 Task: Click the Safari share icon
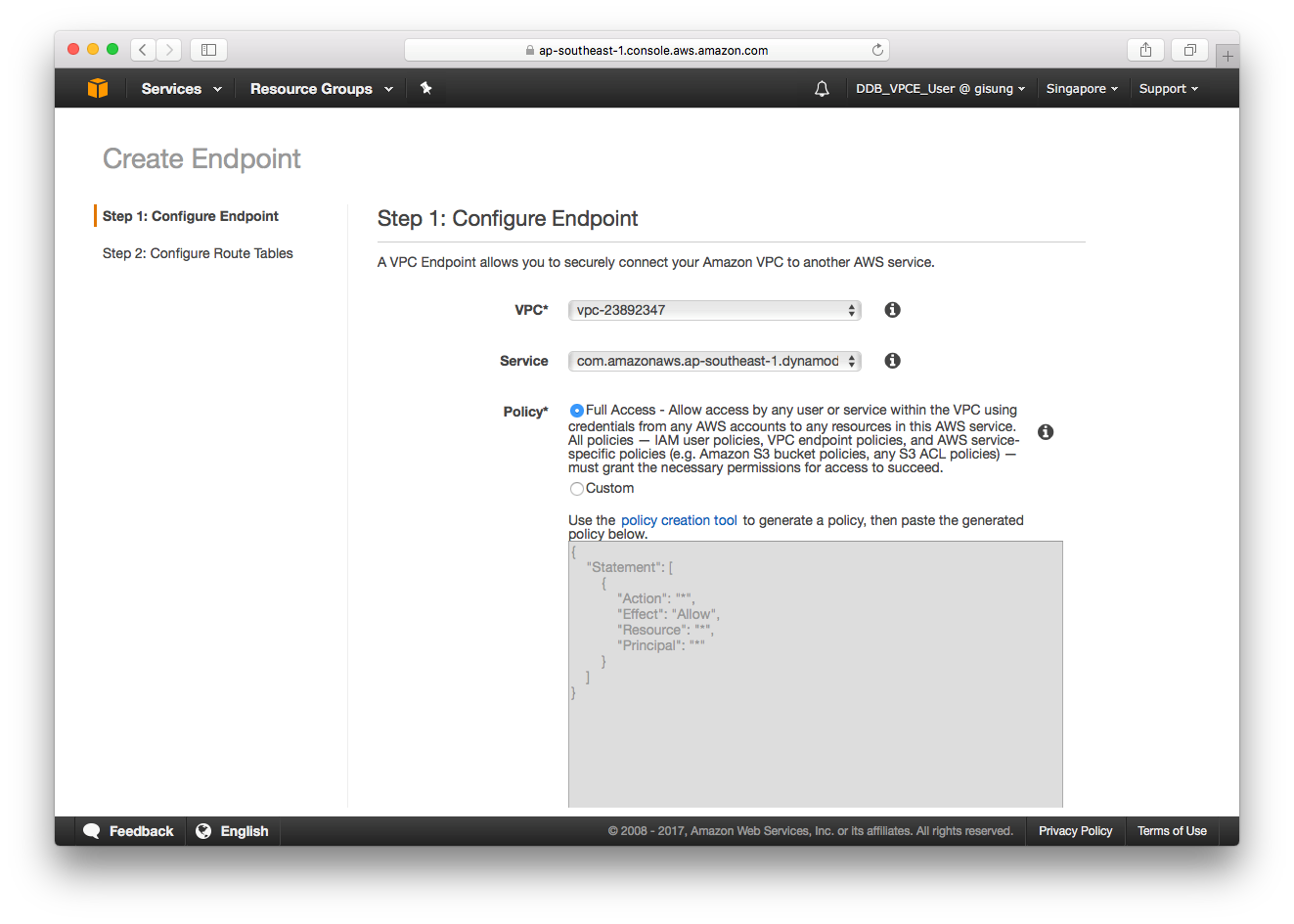coord(1144,49)
